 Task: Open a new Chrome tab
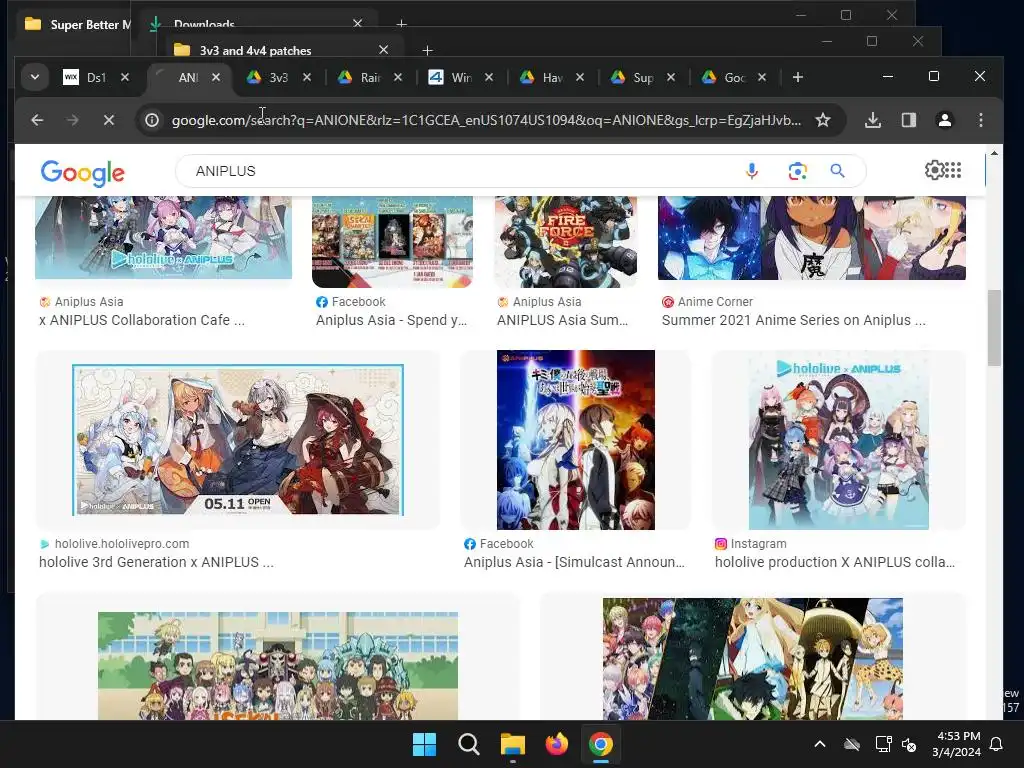797,77
